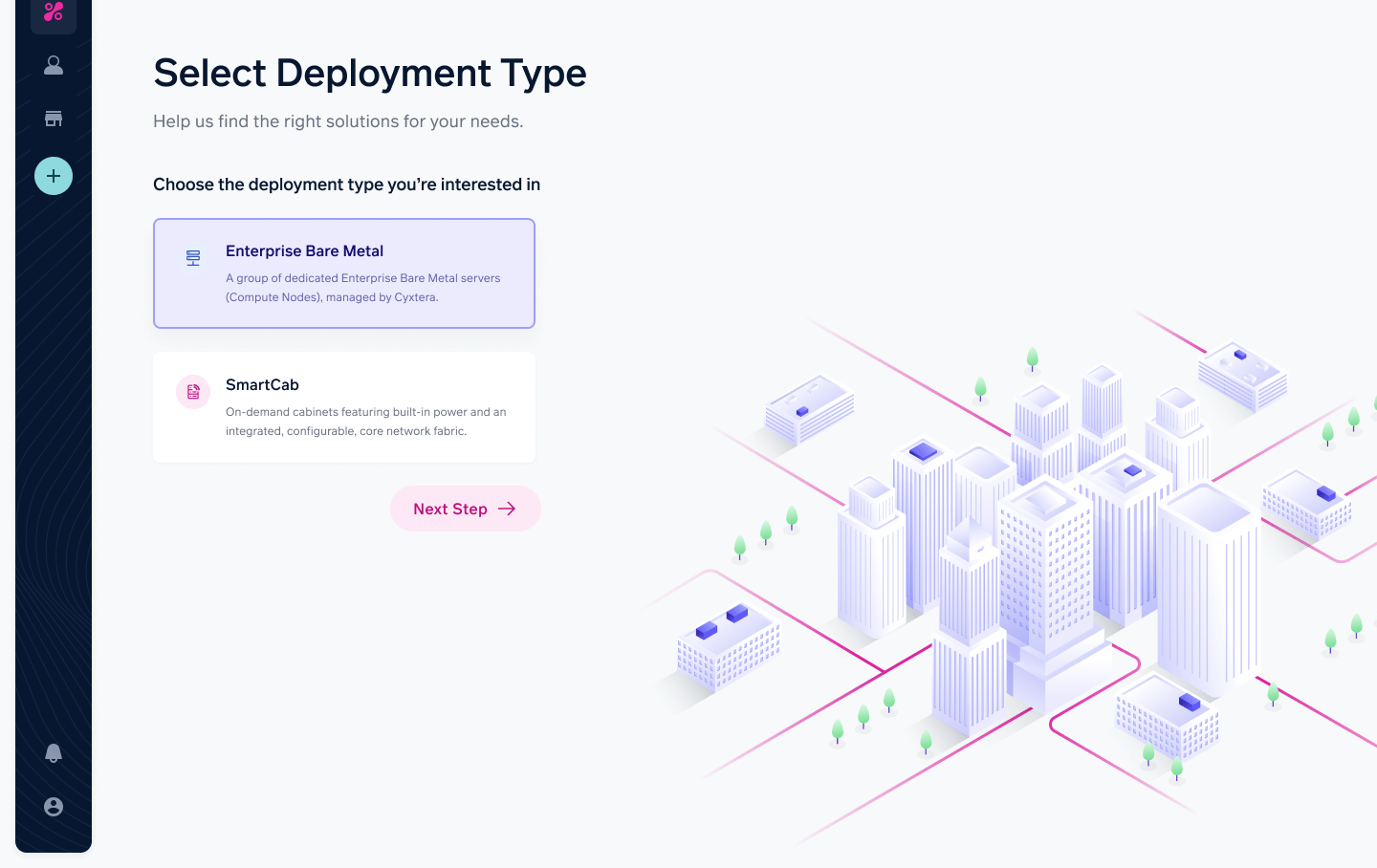Click the teal plus add button
Image resolution: width=1377 pixels, height=868 pixels.
54,176
